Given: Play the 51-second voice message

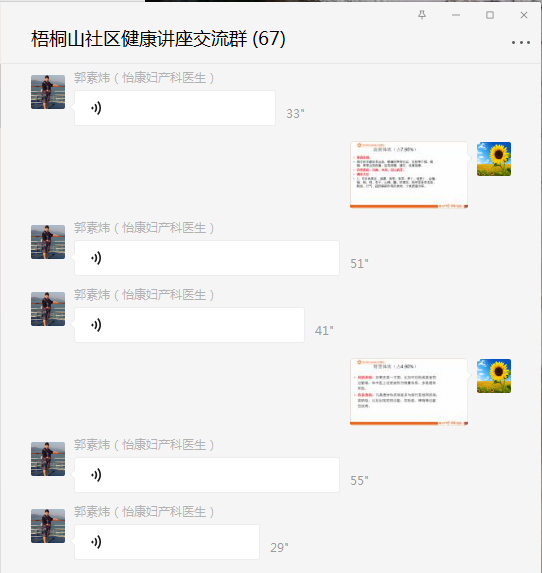Looking at the screenshot, I should tap(207, 258).
